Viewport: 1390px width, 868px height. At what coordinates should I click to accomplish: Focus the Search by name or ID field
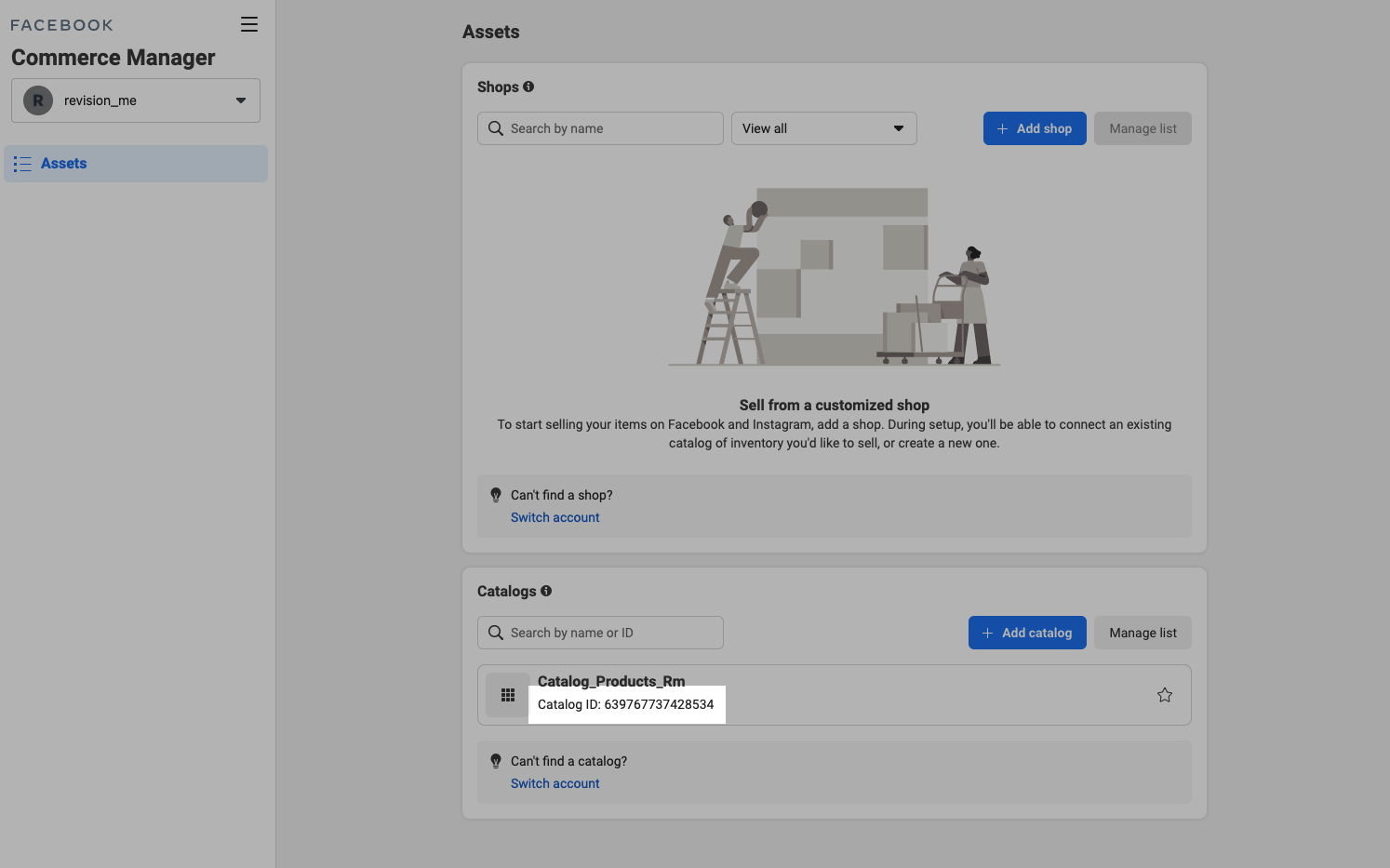[614, 633]
